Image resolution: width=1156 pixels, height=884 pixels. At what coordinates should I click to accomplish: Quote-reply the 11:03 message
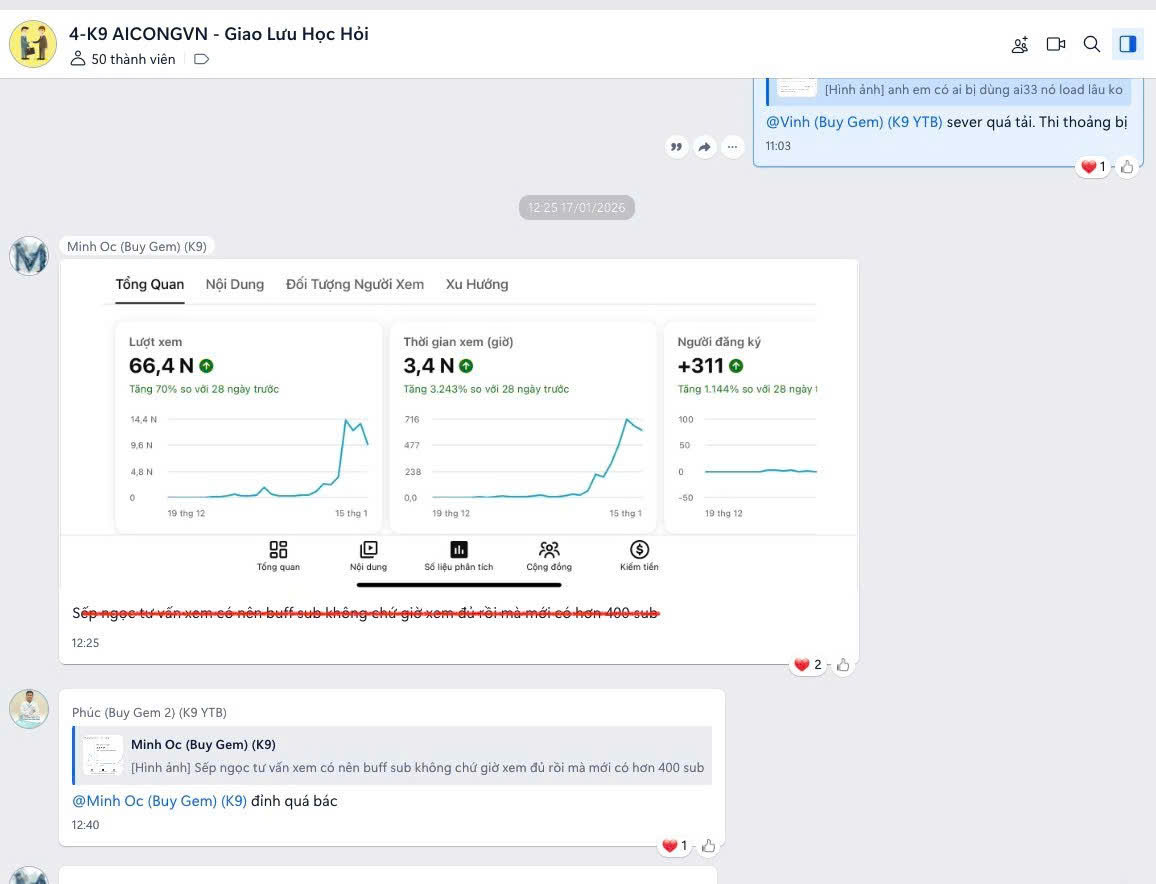coord(676,147)
